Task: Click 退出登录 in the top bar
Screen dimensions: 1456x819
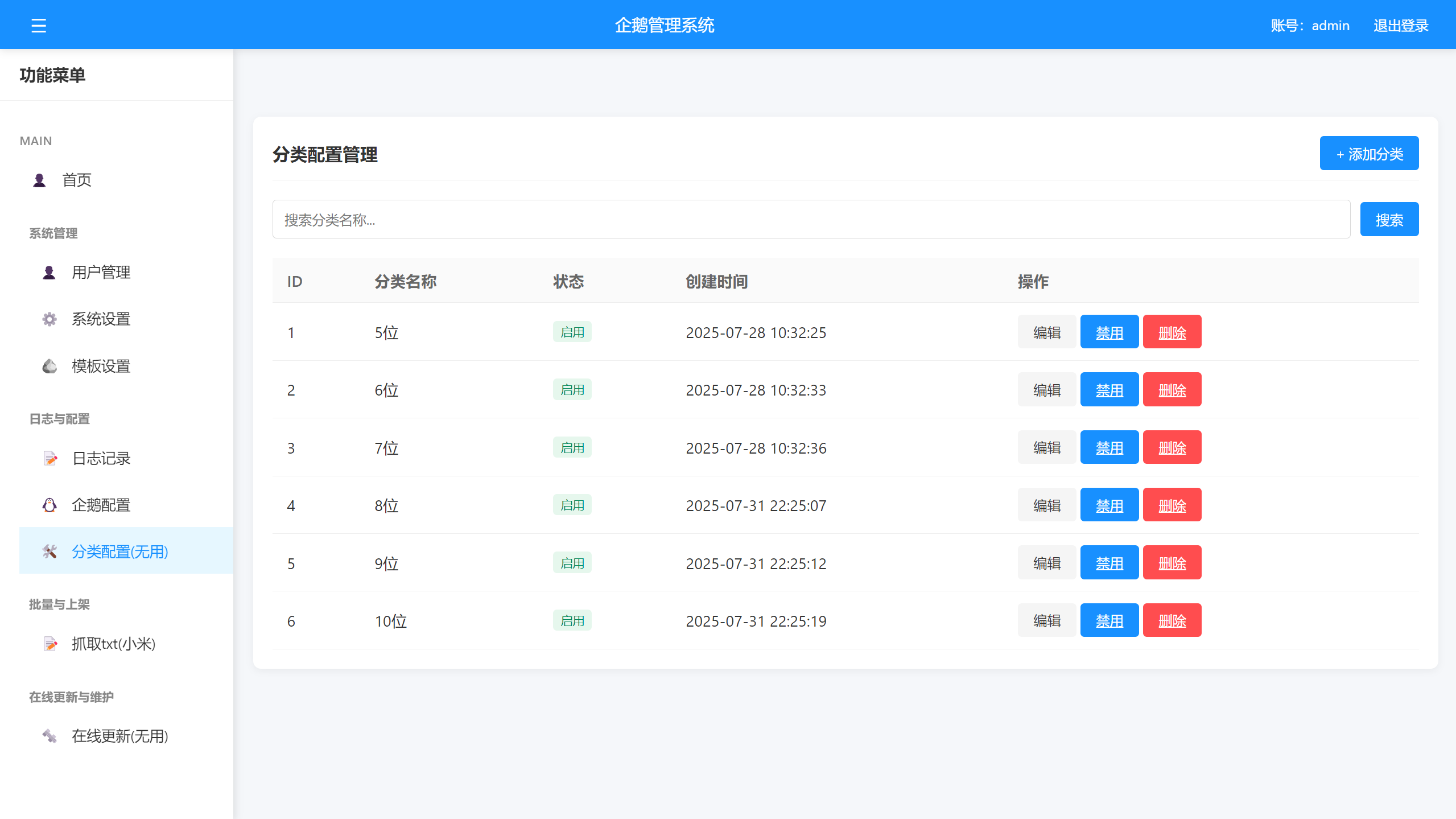Action: coord(1400,24)
